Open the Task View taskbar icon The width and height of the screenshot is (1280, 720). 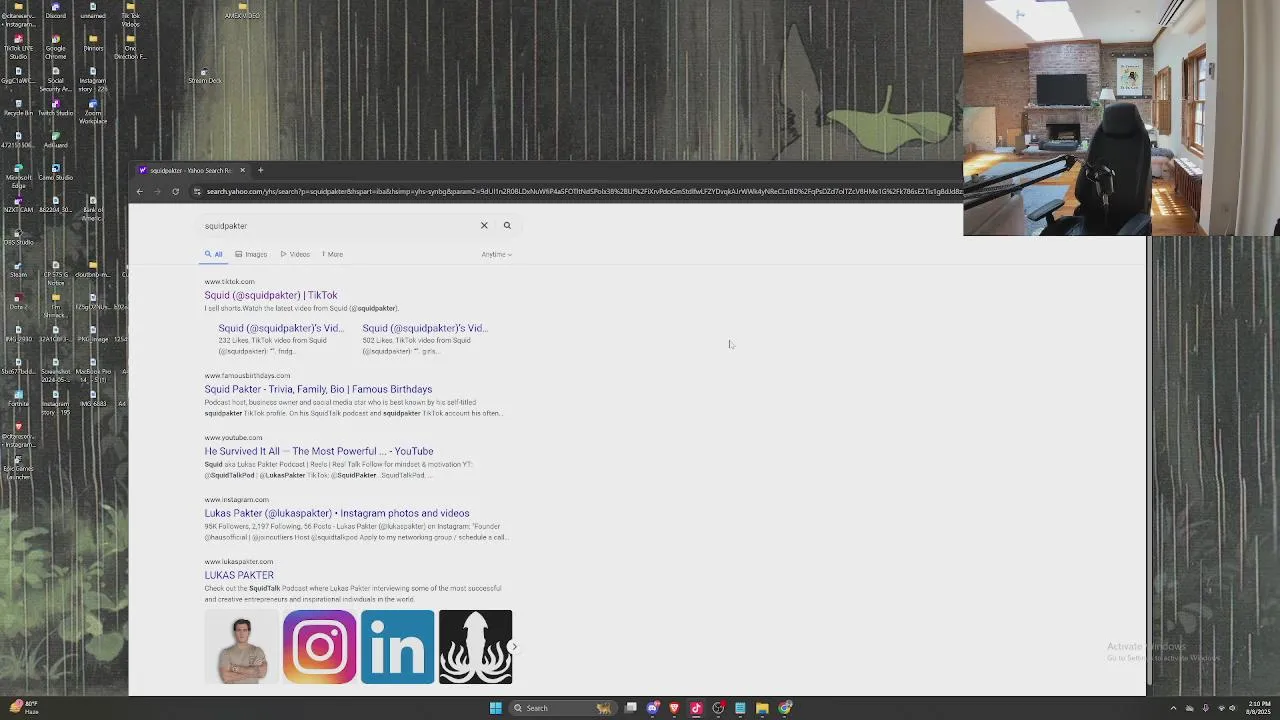point(631,708)
